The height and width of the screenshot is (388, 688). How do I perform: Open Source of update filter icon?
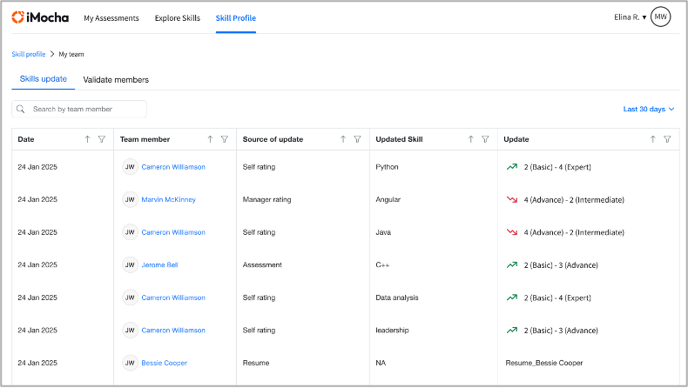point(358,139)
